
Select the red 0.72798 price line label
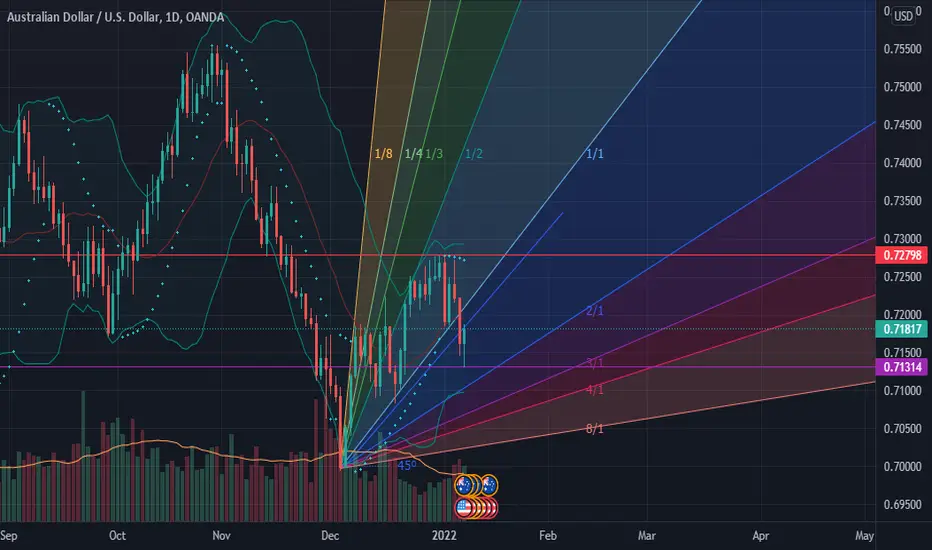902,256
